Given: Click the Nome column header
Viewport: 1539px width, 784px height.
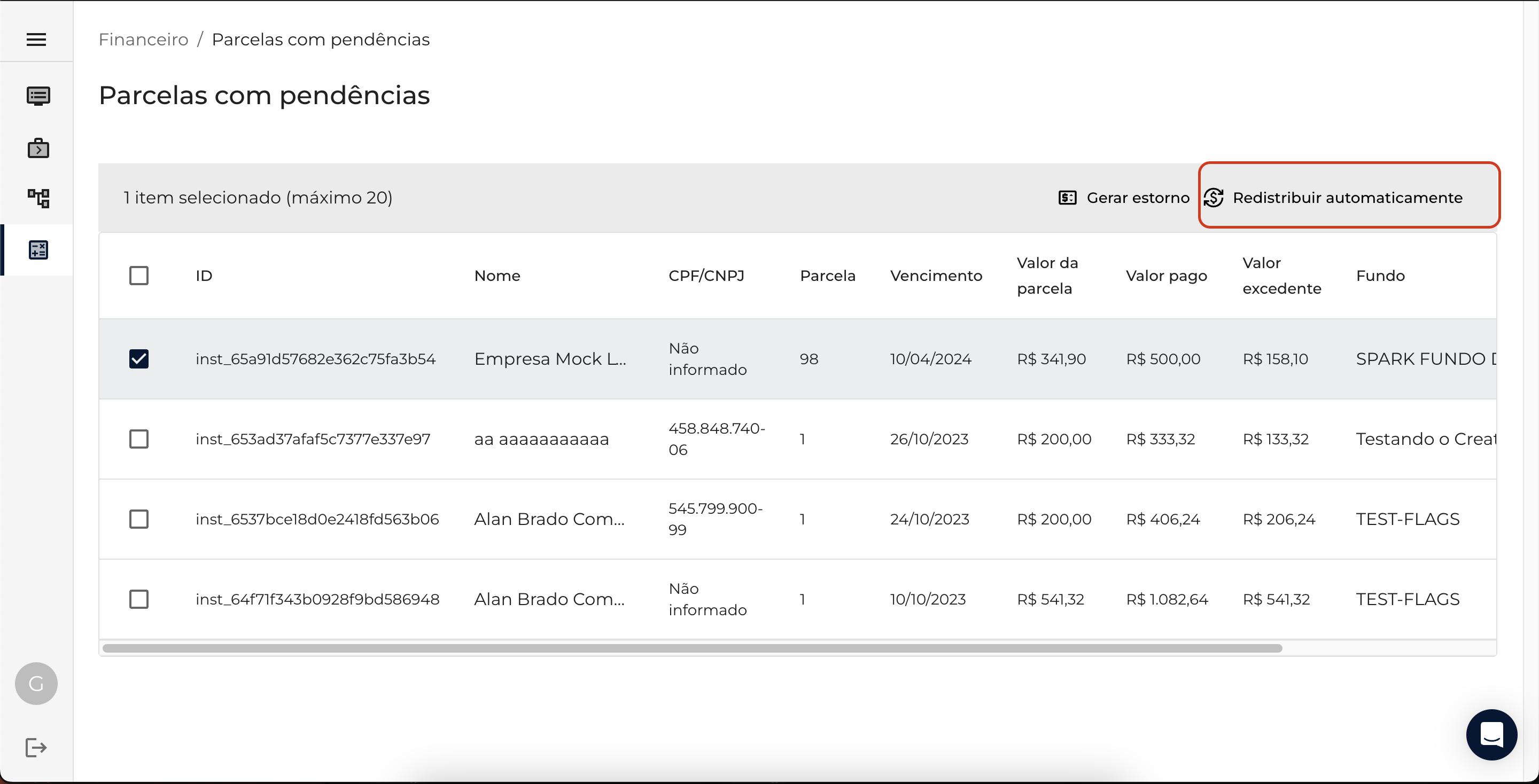Looking at the screenshot, I should point(497,275).
